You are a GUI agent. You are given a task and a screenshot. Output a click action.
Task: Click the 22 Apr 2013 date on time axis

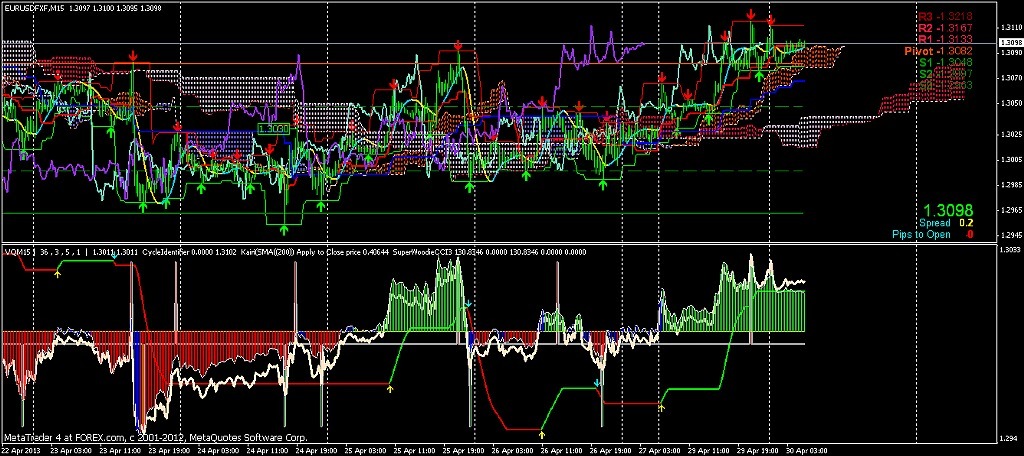[21, 450]
